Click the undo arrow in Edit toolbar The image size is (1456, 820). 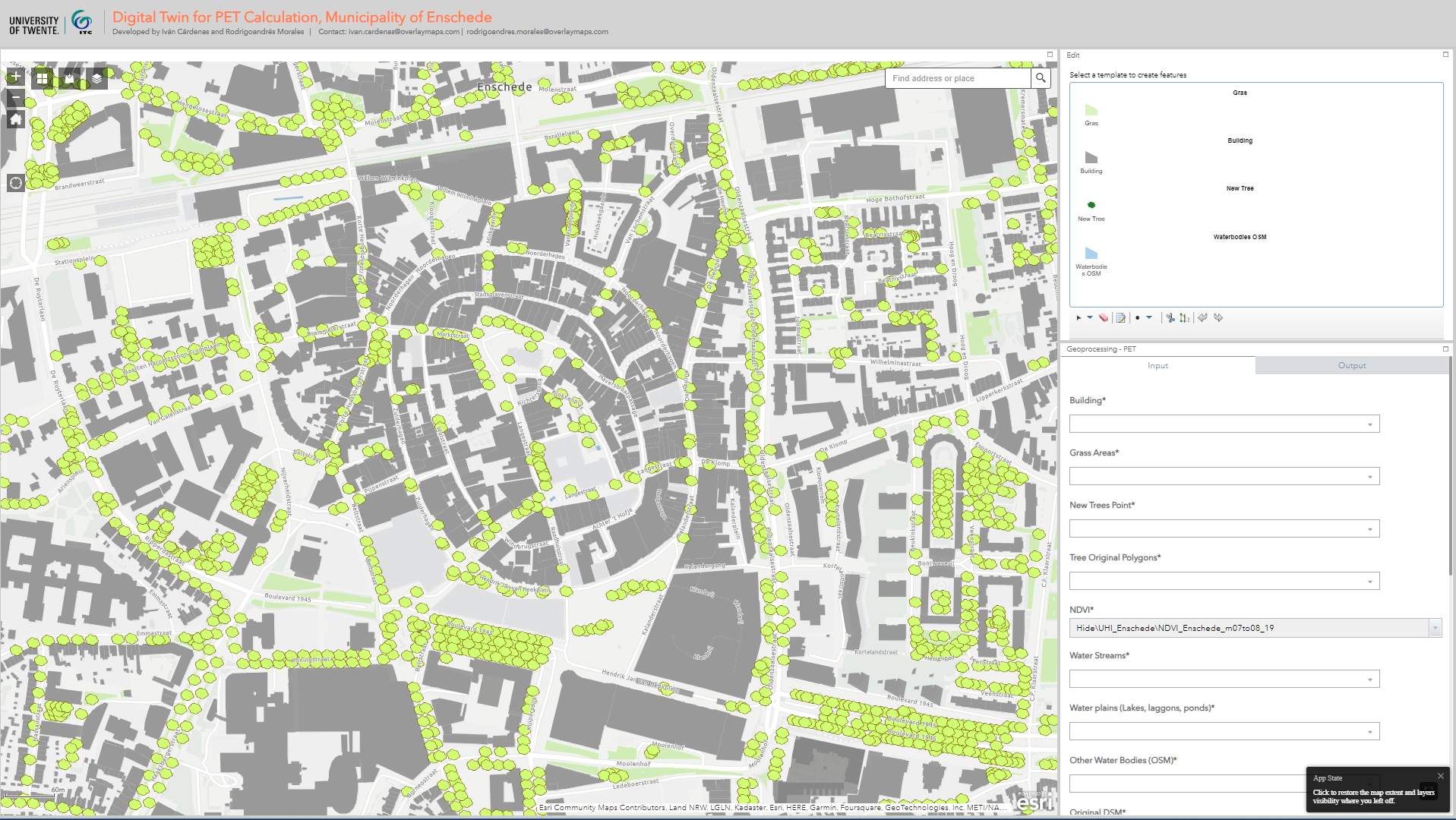[1202, 317]
